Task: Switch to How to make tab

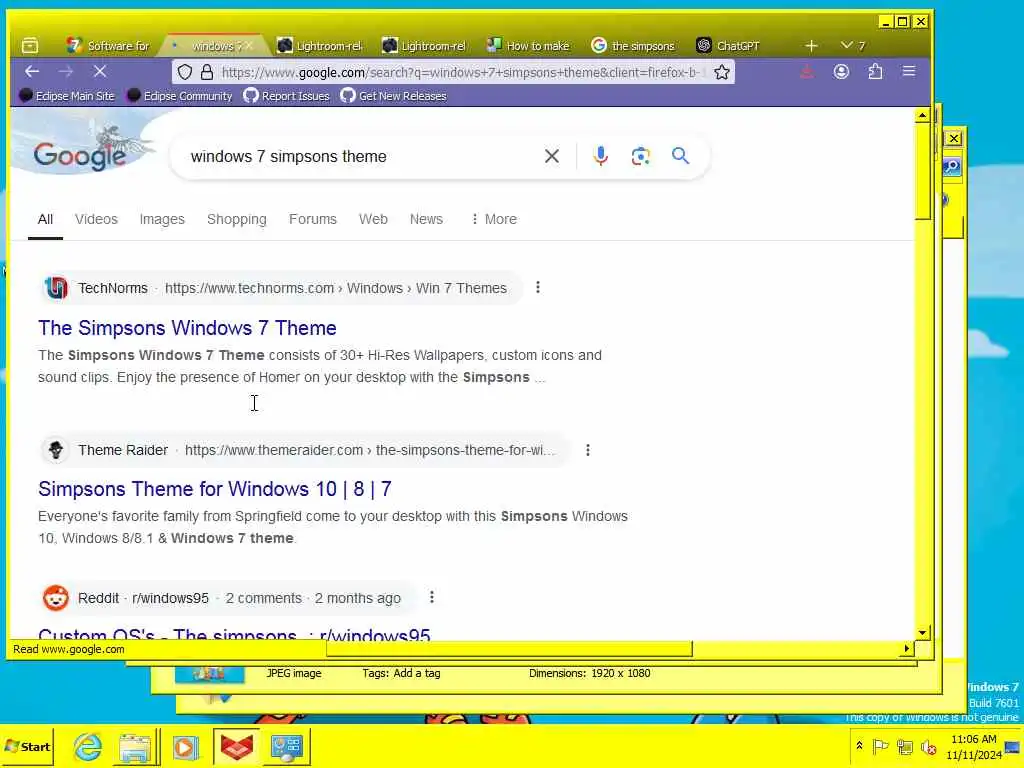Action: coord(529,46)
